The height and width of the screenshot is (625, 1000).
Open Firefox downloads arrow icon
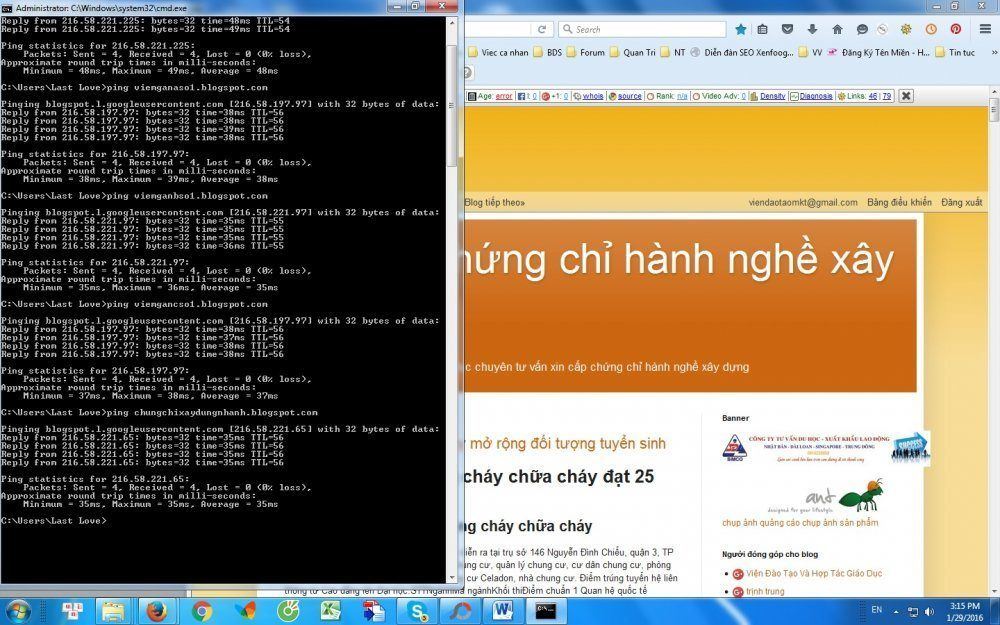point(812,29)
